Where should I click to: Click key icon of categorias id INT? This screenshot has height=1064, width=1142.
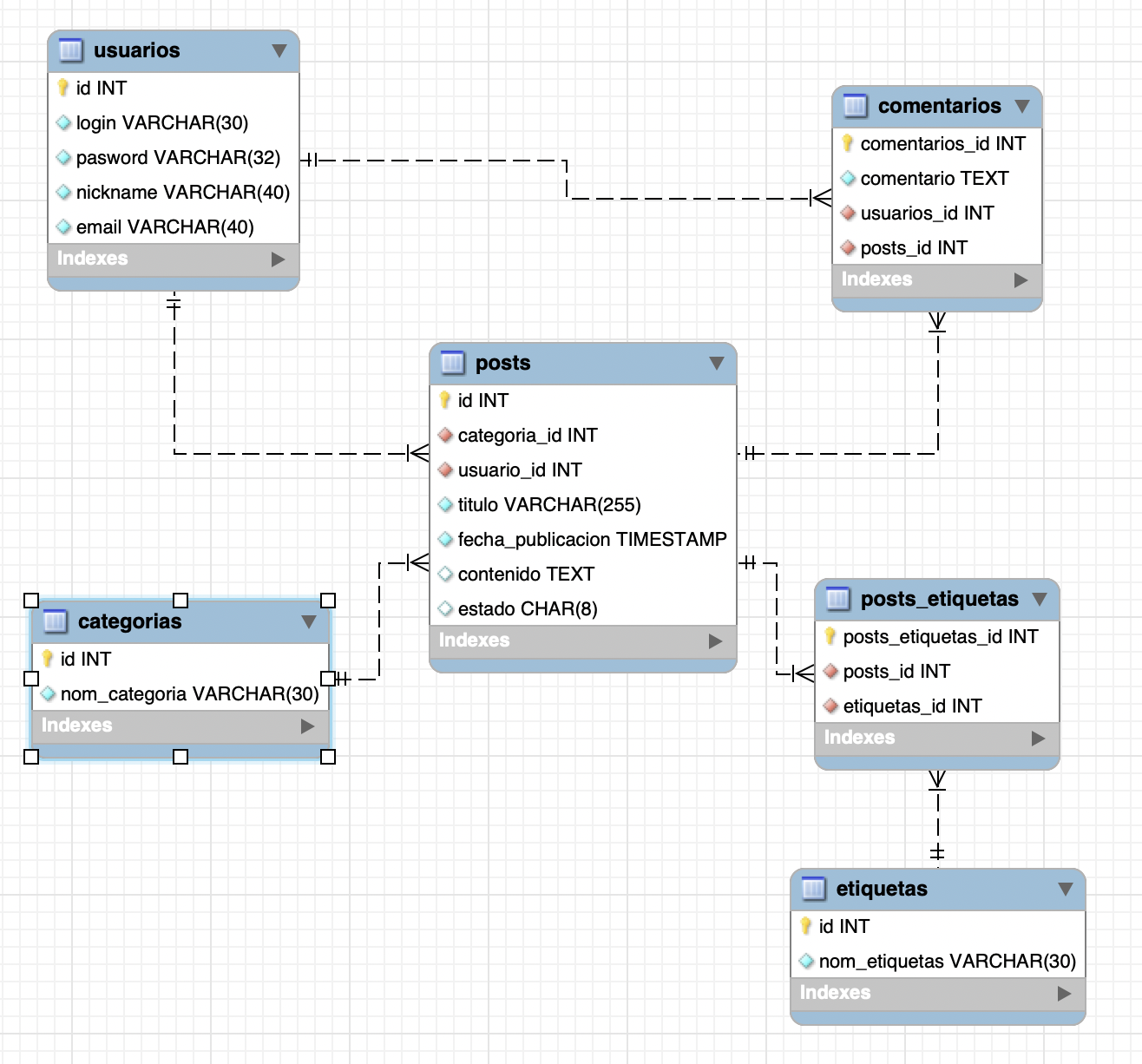(x=47, y=659)
